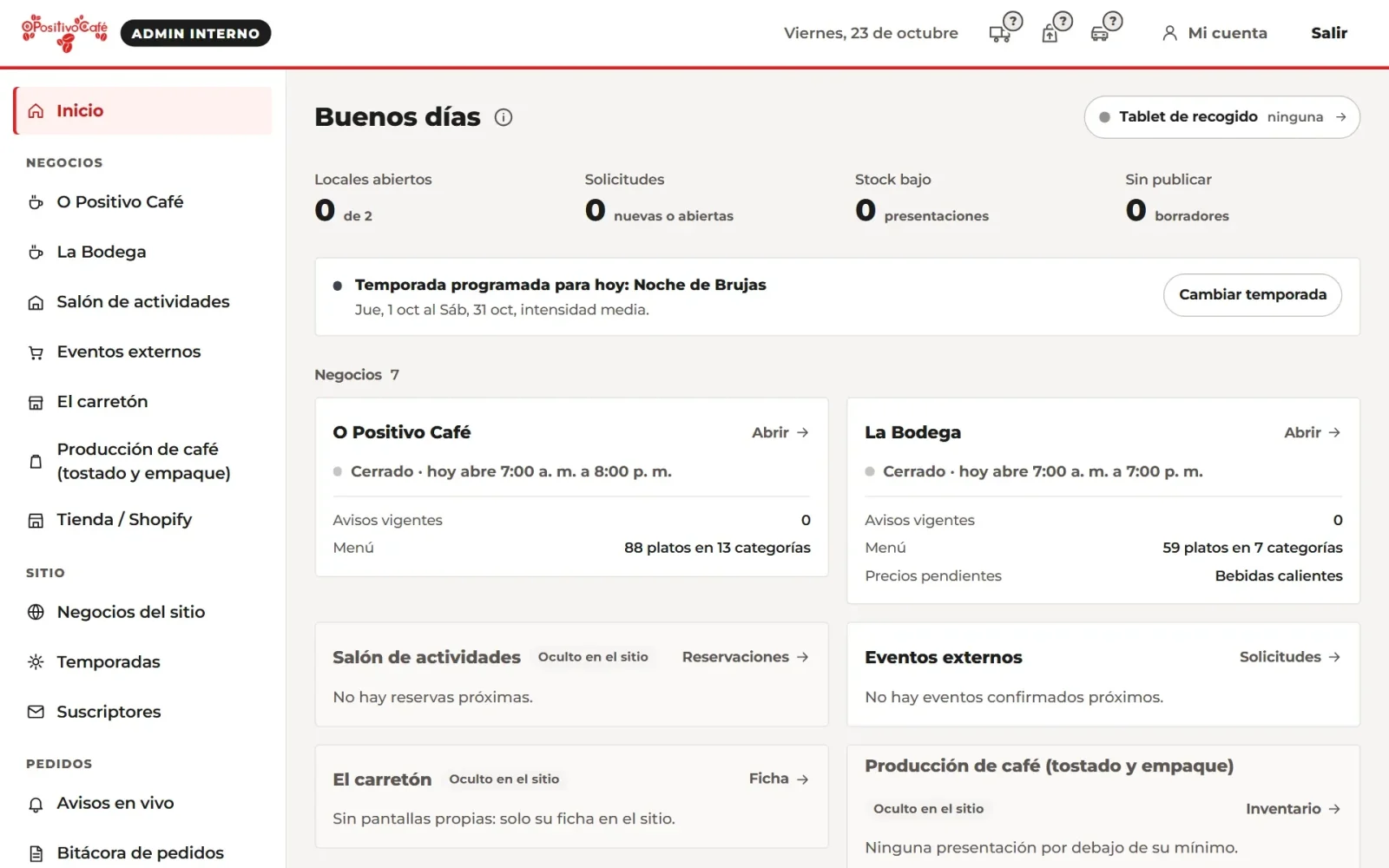The width and height of the screenshot is (1389, 868).
Task: Open Avisos en vivo
Action: pos(142,804)
